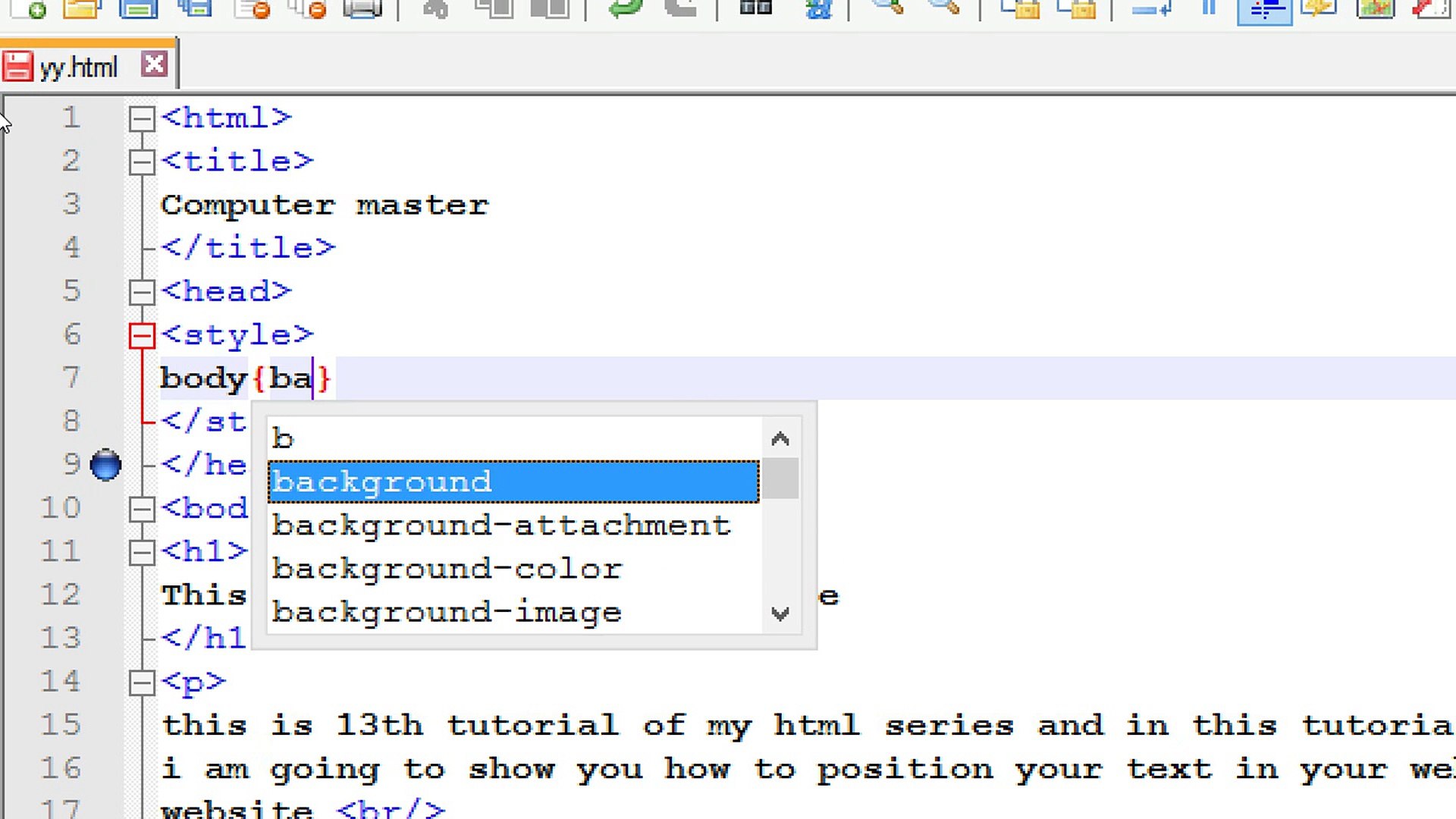This screenshot has height=819, width=1456.
Task: Collapse the p tag fold on line 14
Action: 141,682
